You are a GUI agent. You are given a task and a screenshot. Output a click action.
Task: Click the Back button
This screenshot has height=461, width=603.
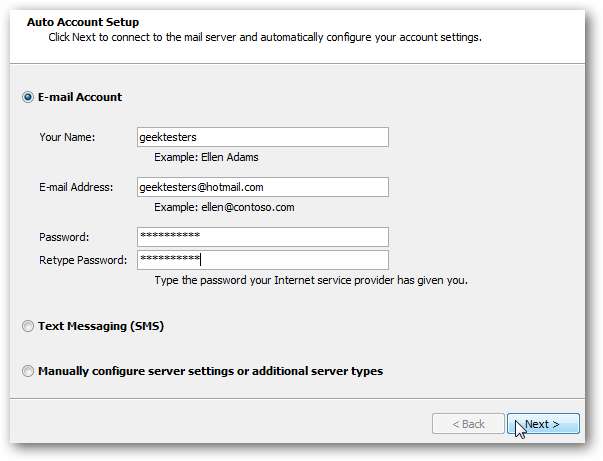[467, 424]
